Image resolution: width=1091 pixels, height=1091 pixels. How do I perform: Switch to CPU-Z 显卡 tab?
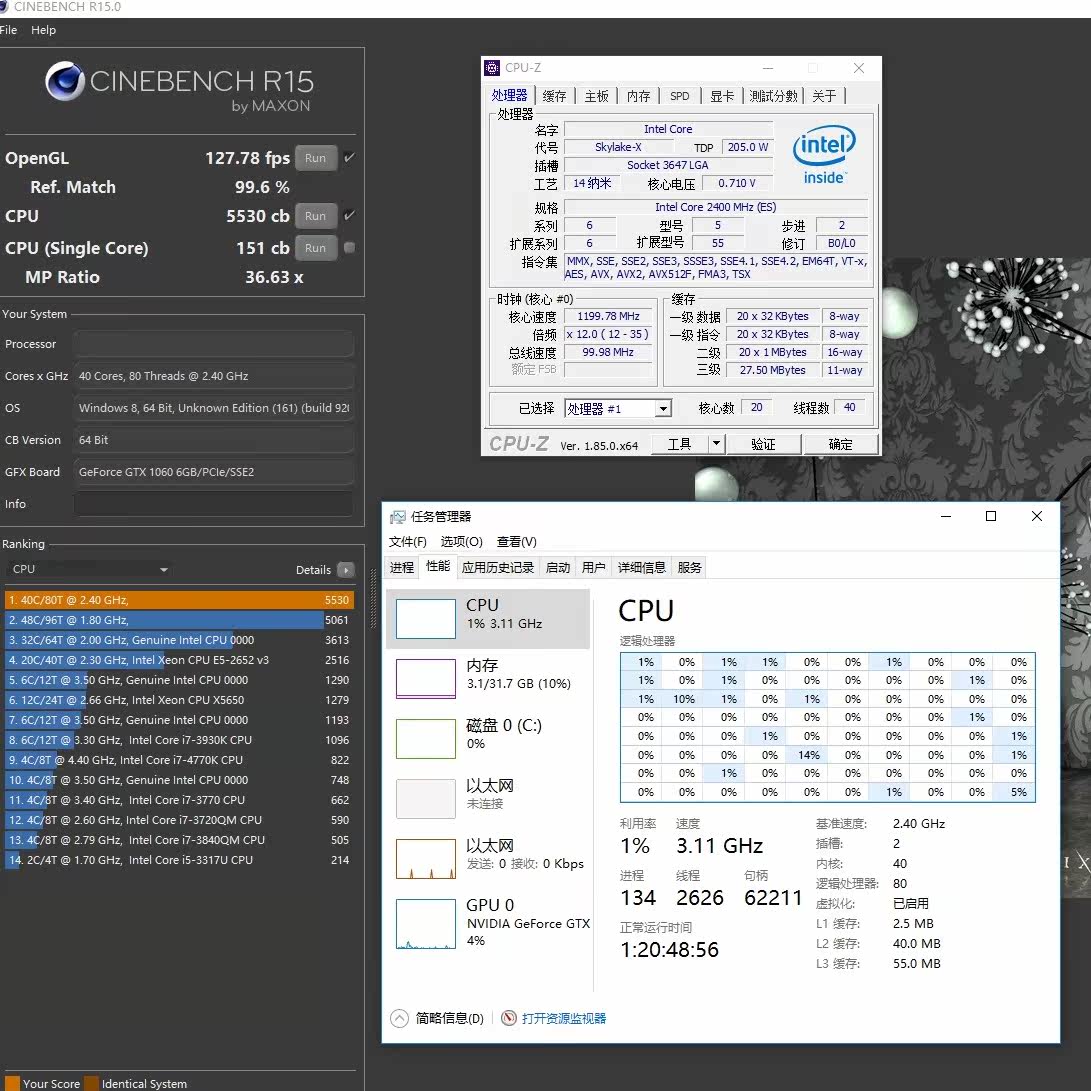pyautogui.click(x=722, y=96)
